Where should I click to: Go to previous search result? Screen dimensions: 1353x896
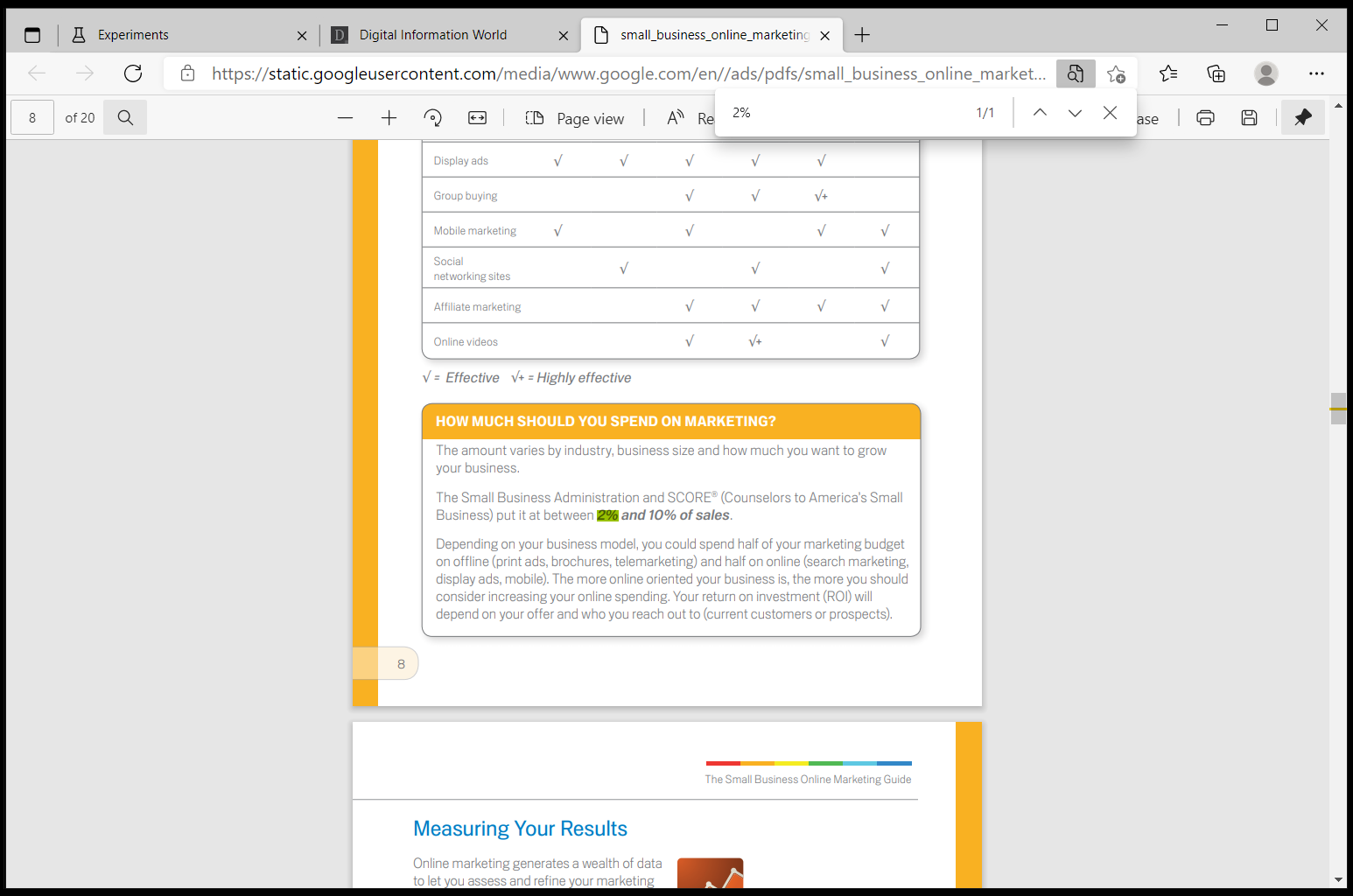pyautogui.click(x=1040, y=112)
